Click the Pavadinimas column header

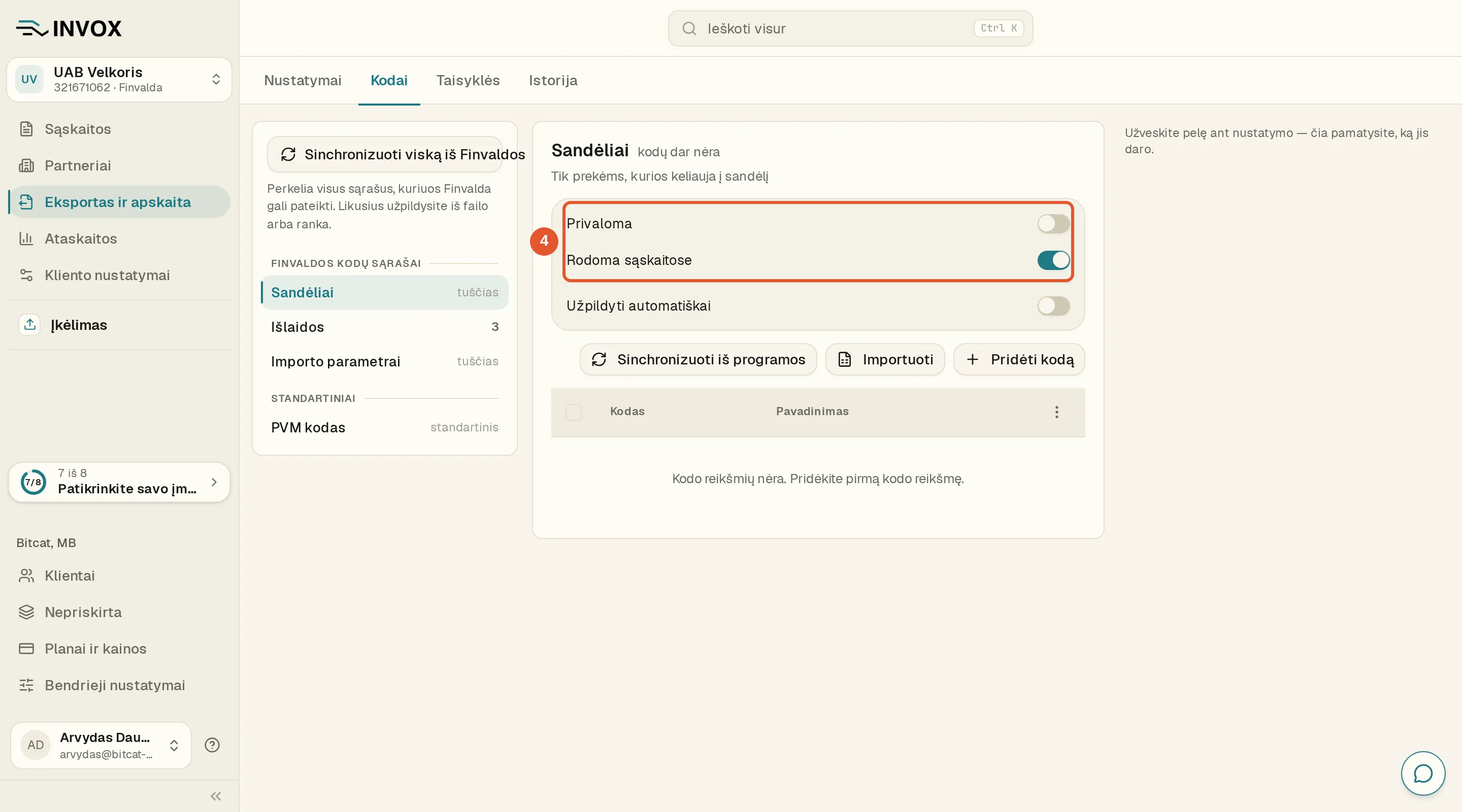pyautogui.click(x=812, y=412)
